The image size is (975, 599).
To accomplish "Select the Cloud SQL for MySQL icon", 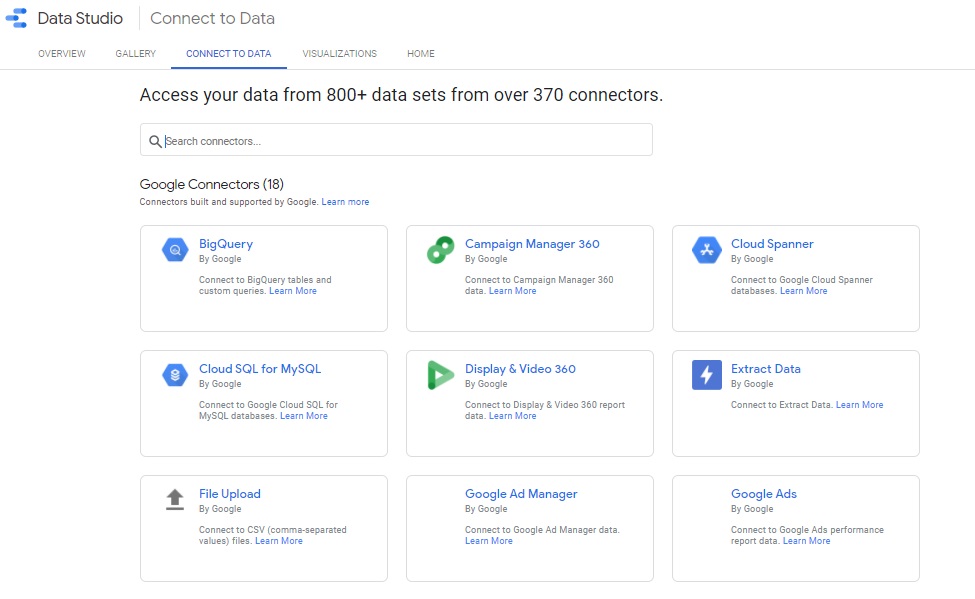I will (x=174, y=376).
